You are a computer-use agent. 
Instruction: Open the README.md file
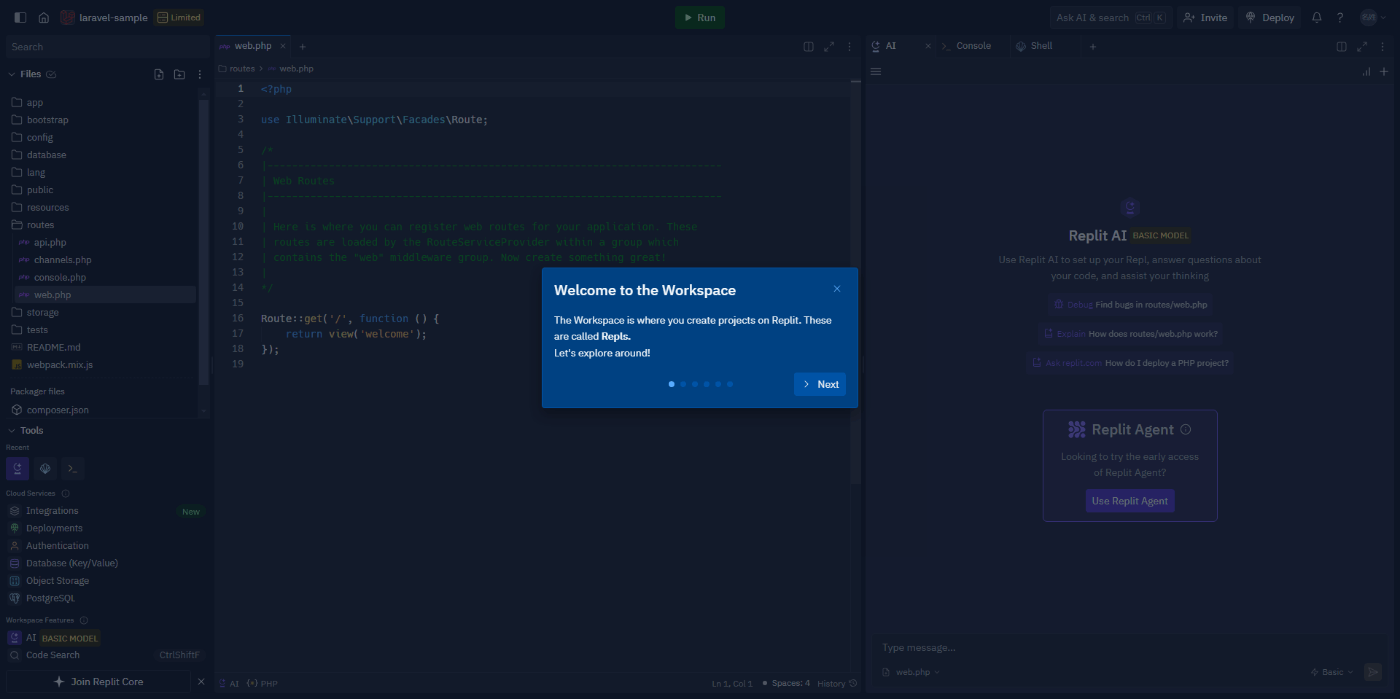coord(102,347)
